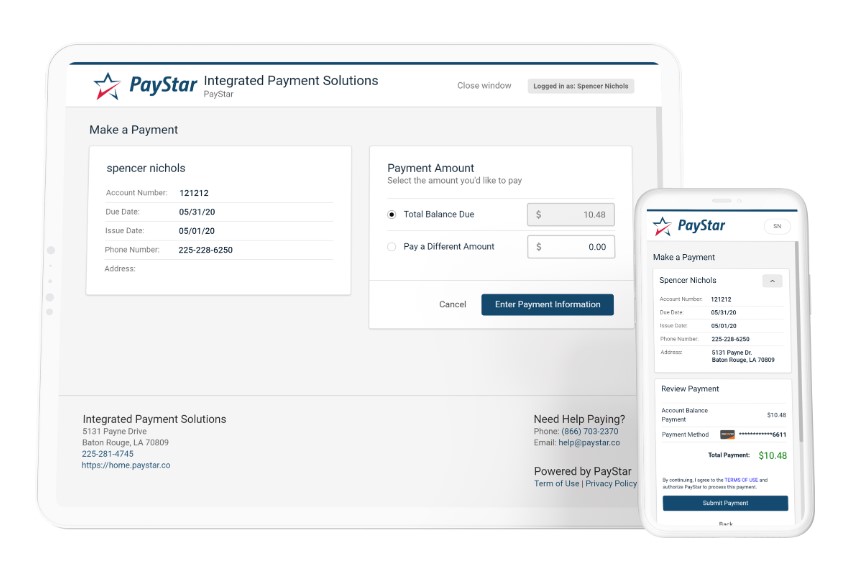
Task: Click the PayStar star logo on phone
Action: coord(662,226)
